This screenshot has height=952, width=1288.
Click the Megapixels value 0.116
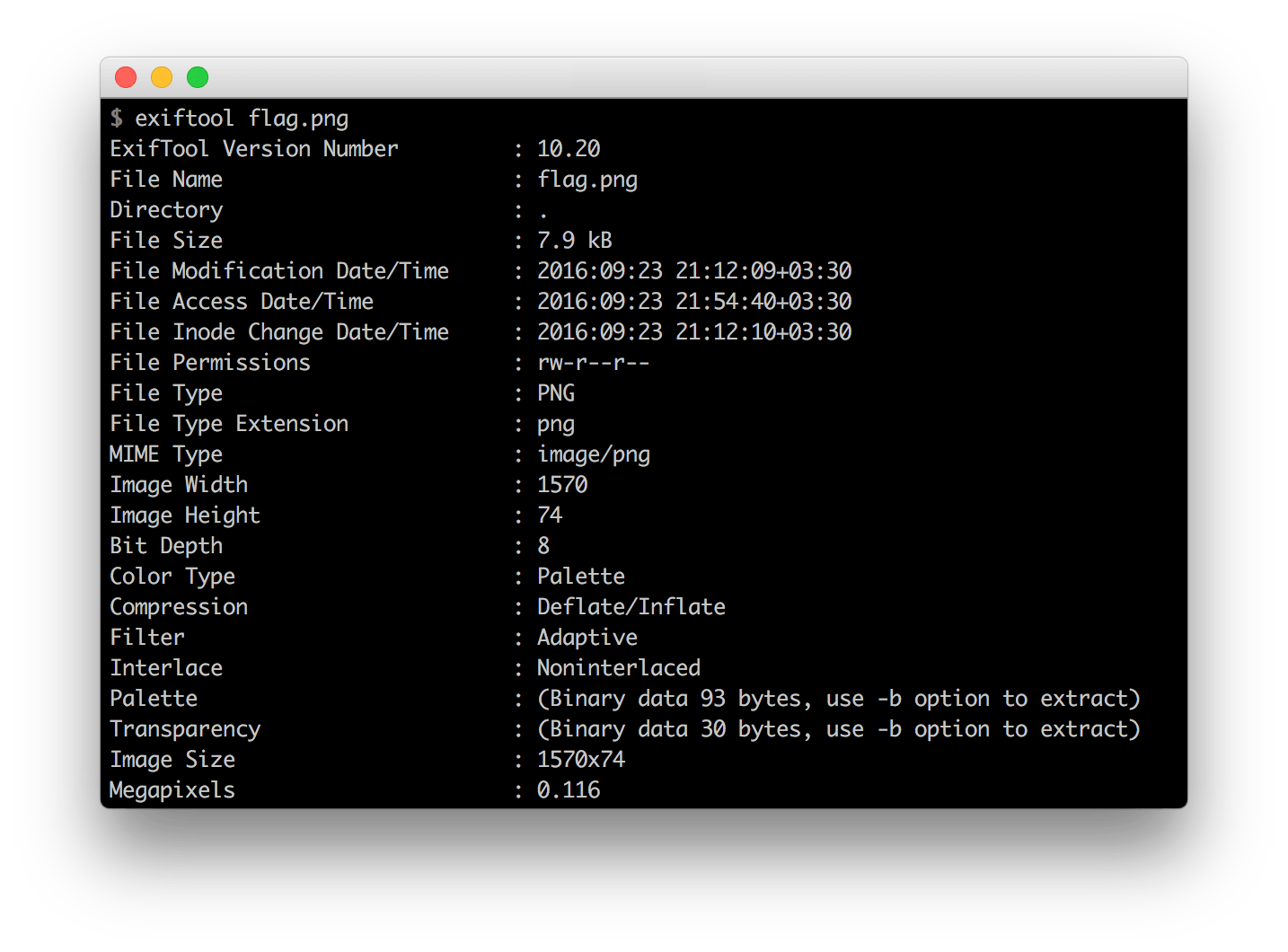pyautogui.click(x=569, y=790)
